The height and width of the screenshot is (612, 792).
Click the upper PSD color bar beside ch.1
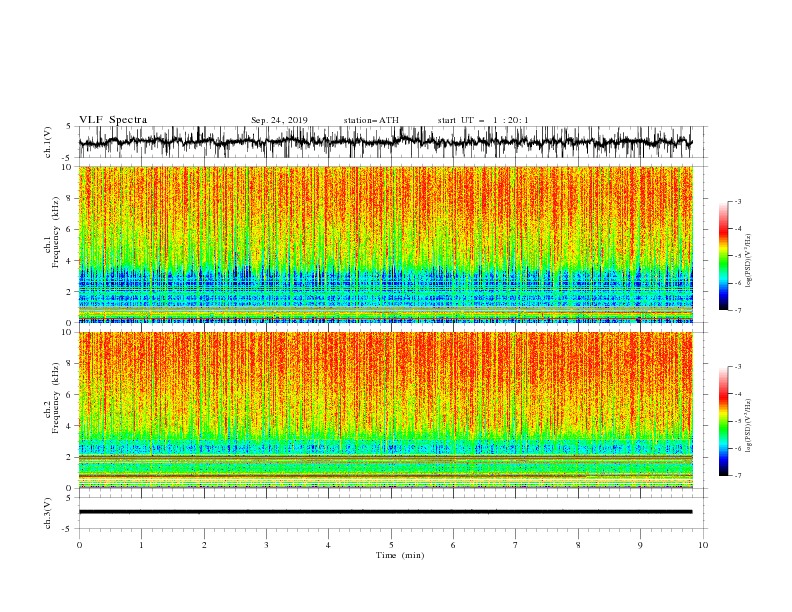coord(723,256)
